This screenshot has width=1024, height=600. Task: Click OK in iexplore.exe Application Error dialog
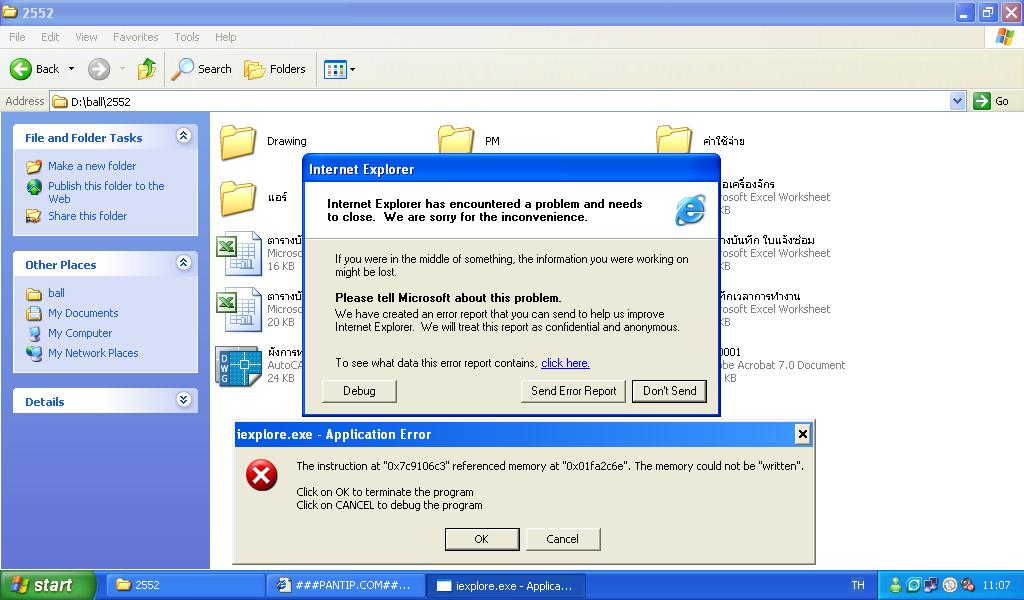coord(482,539)
